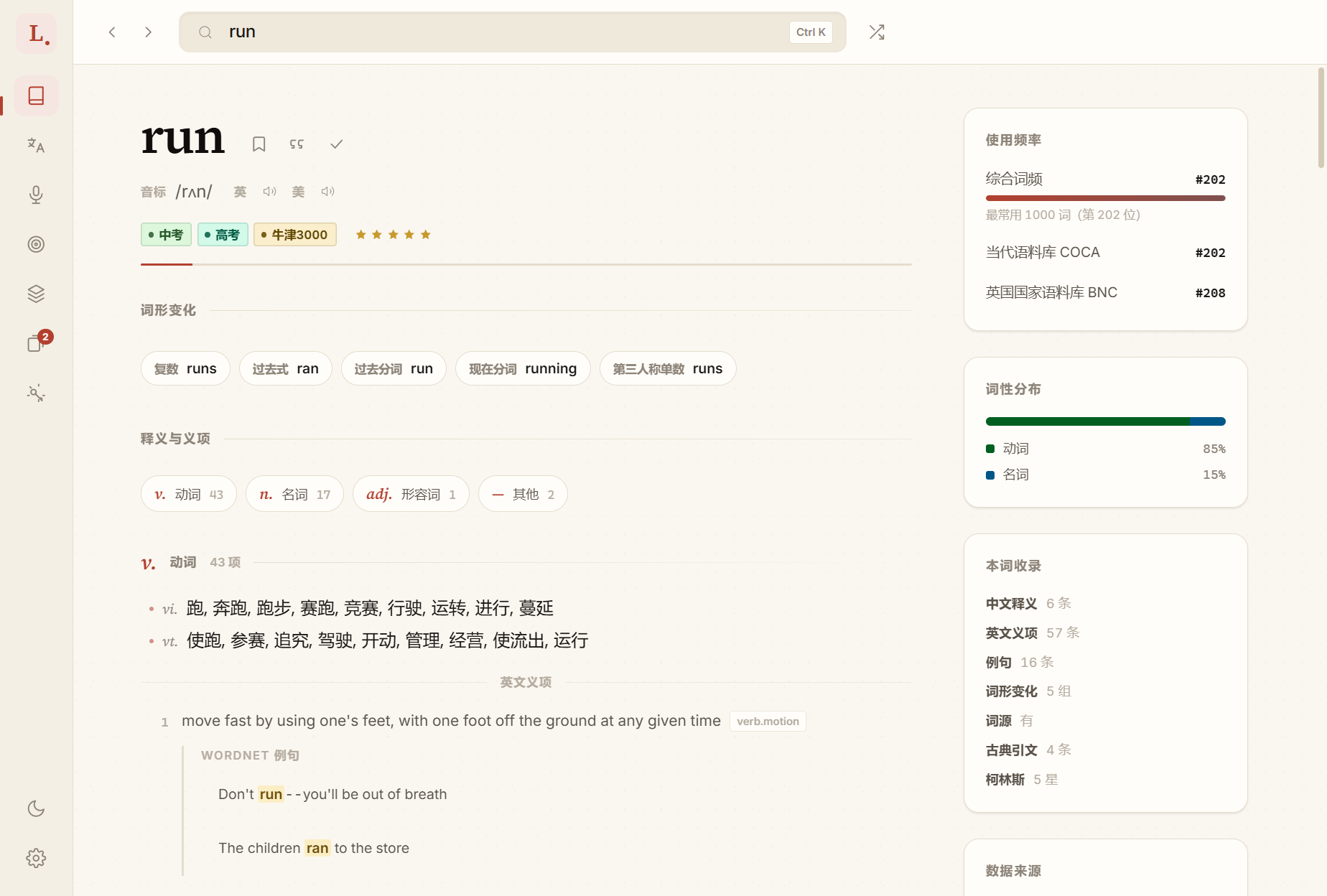Image resolution: width=1327 pixels, height=896 pixels.
Task: Click the 词性分布 green-blue distribution bar
Action: (x=1106, y=421)
